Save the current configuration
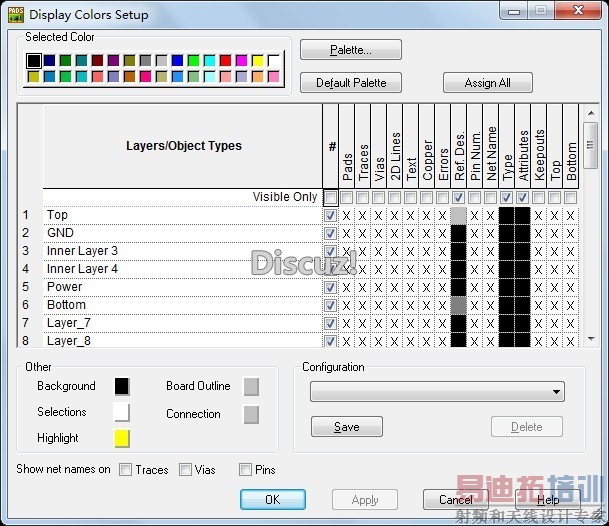This screenshot has height=526, width=609. pyautogui.click(x=347, y=427)
